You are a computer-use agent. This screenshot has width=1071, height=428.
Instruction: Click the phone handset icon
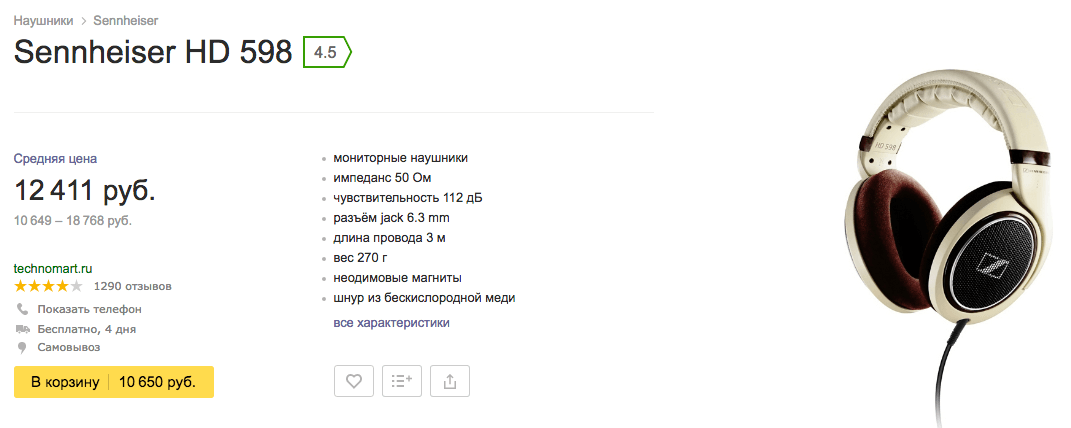pos(23,309)
